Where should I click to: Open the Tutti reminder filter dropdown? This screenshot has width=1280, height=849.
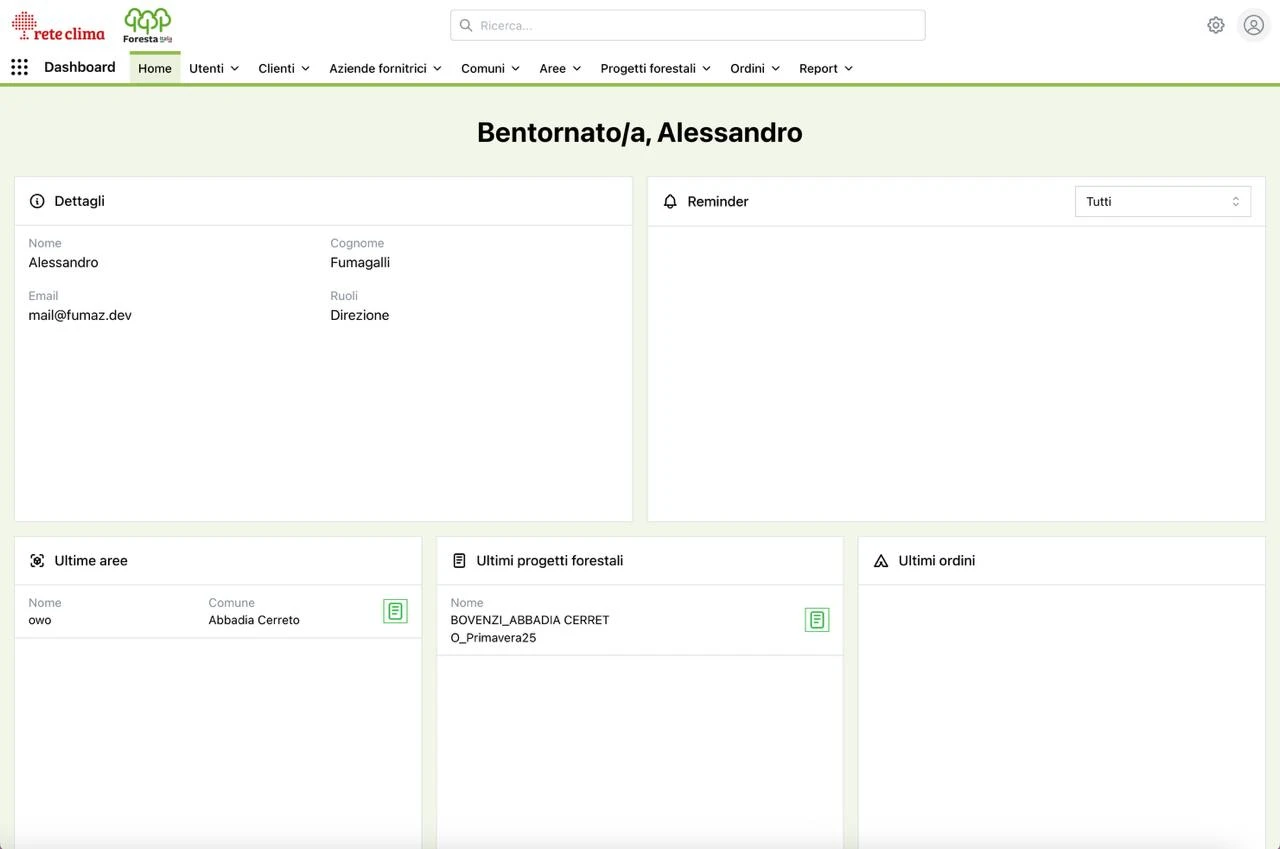click(1162, 201)
